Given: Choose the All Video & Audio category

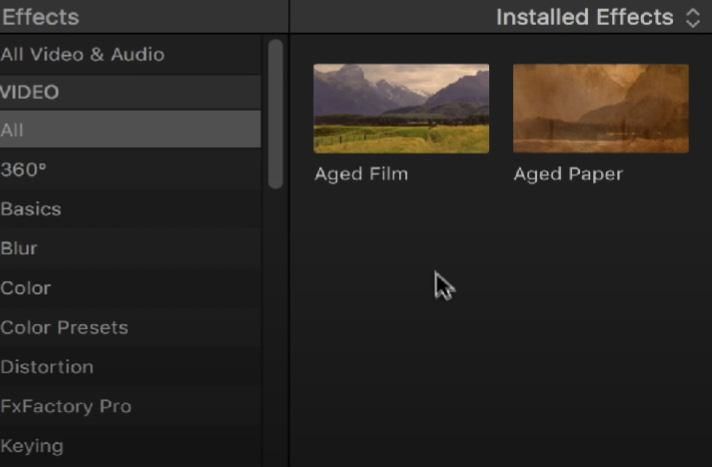Looking at the screenshot, I should click(130, 55).
